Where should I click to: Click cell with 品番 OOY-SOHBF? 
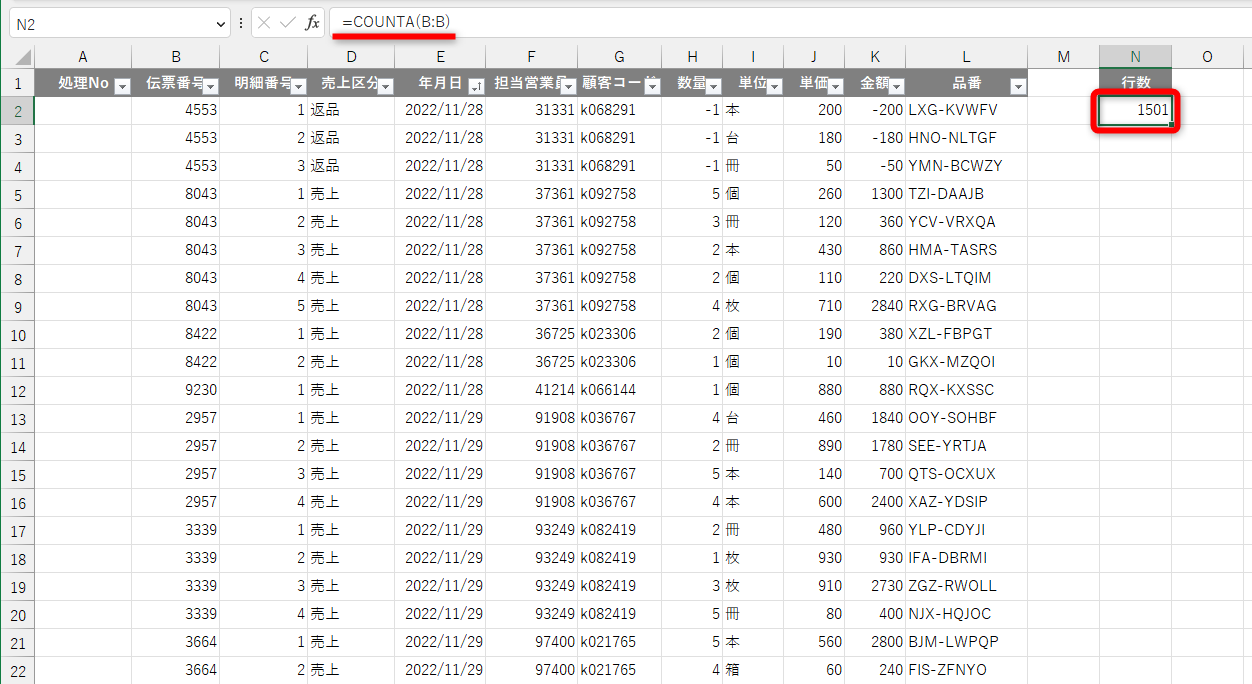[967, 418]
